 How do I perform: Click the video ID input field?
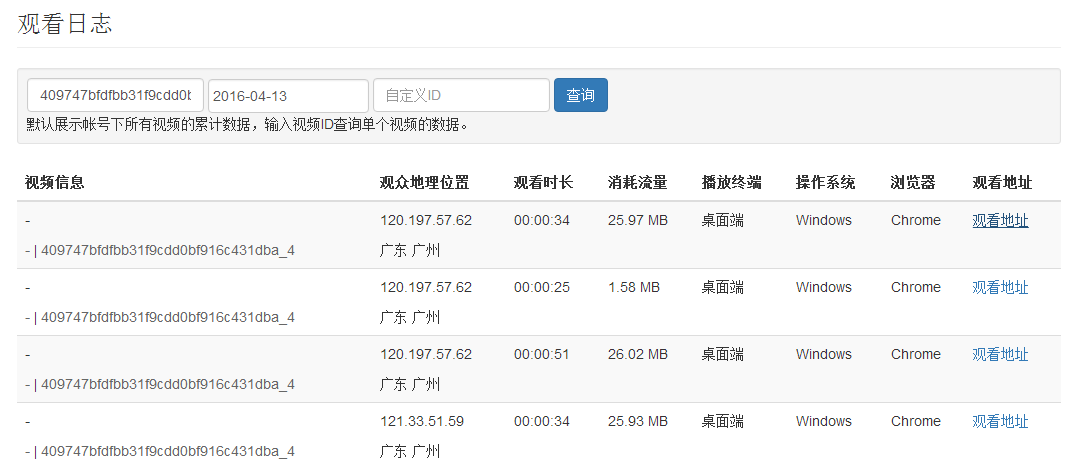115,96
